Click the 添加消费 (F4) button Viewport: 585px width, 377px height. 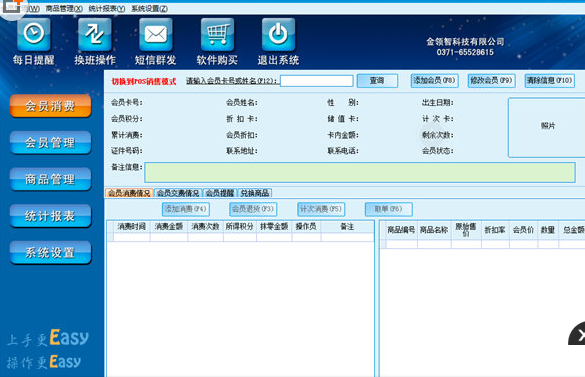[186, 209]
